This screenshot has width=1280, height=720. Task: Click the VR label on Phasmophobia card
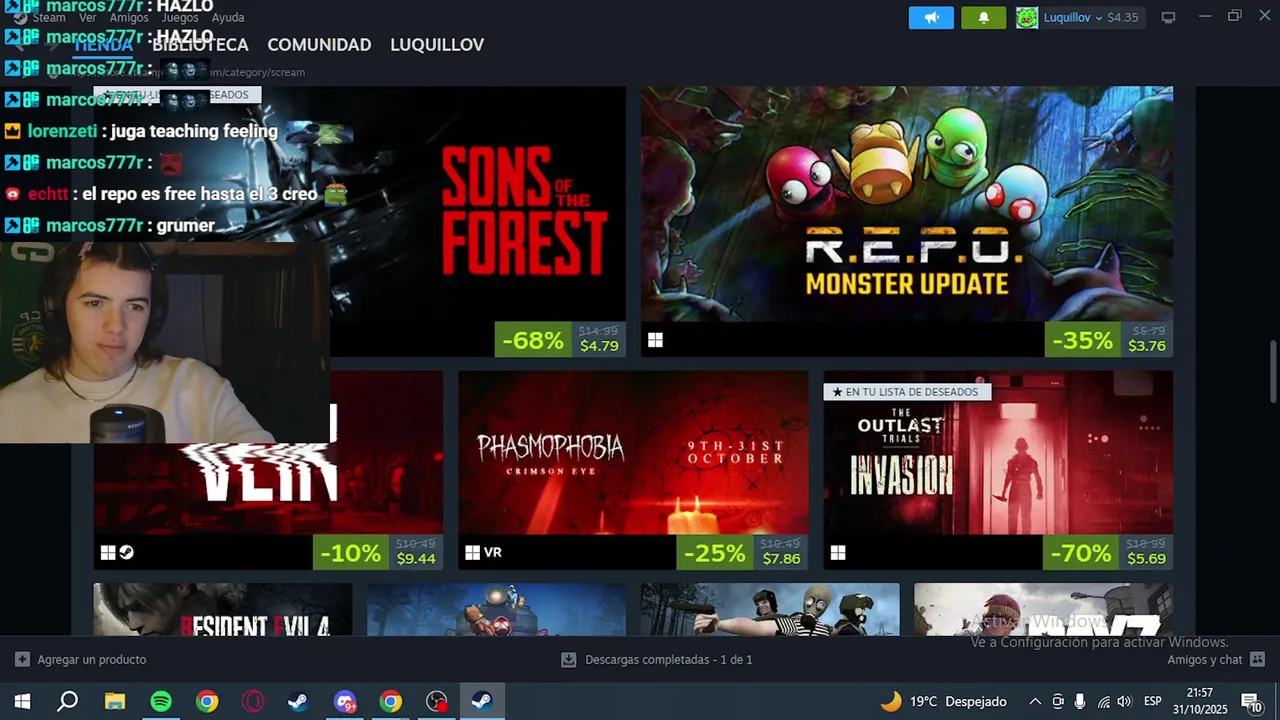493,552
